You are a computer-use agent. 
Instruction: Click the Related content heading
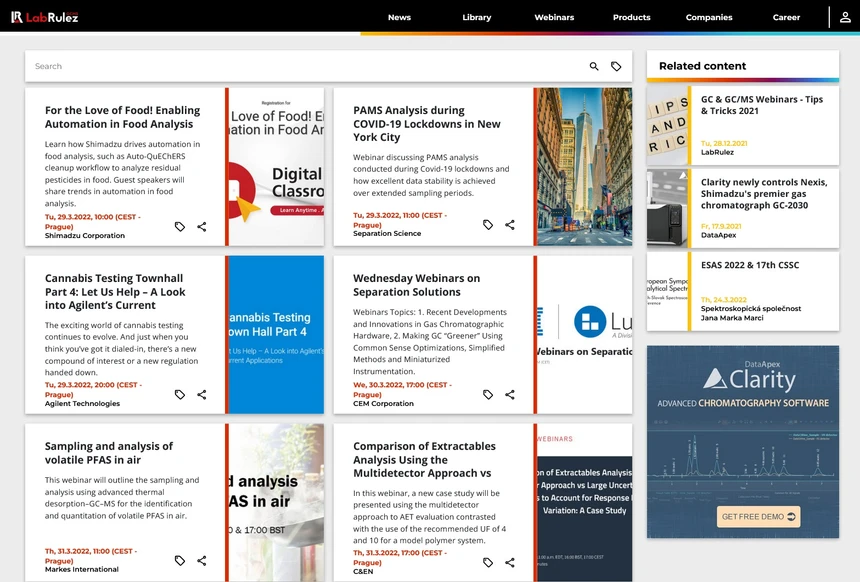point(702,66)
